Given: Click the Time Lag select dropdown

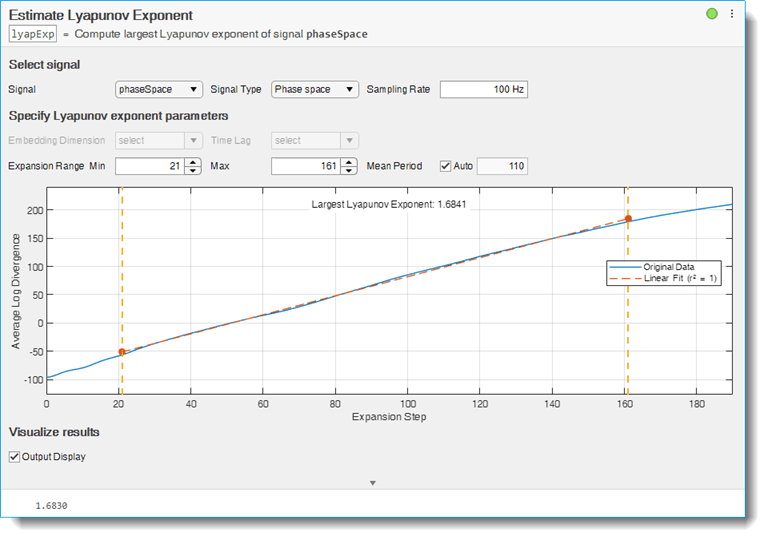Looking at the screenshot, I should [314, 141].
